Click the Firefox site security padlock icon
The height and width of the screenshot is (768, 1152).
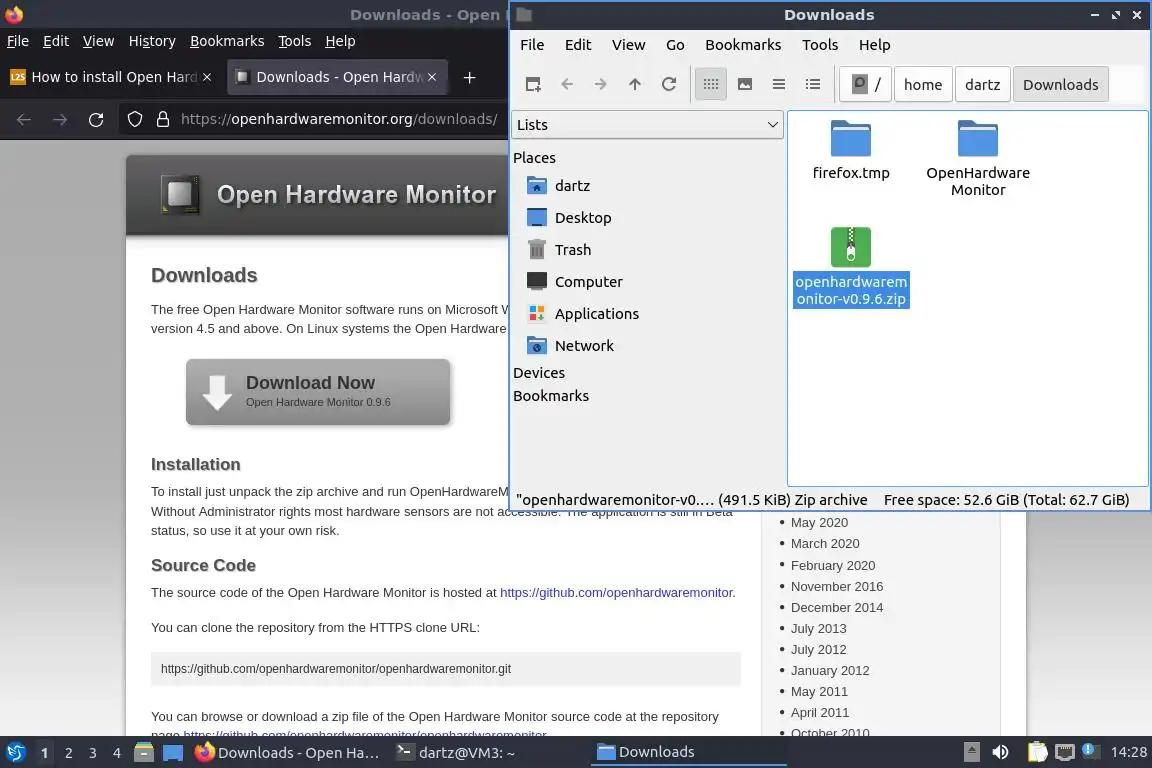click(x=163, y=120)
